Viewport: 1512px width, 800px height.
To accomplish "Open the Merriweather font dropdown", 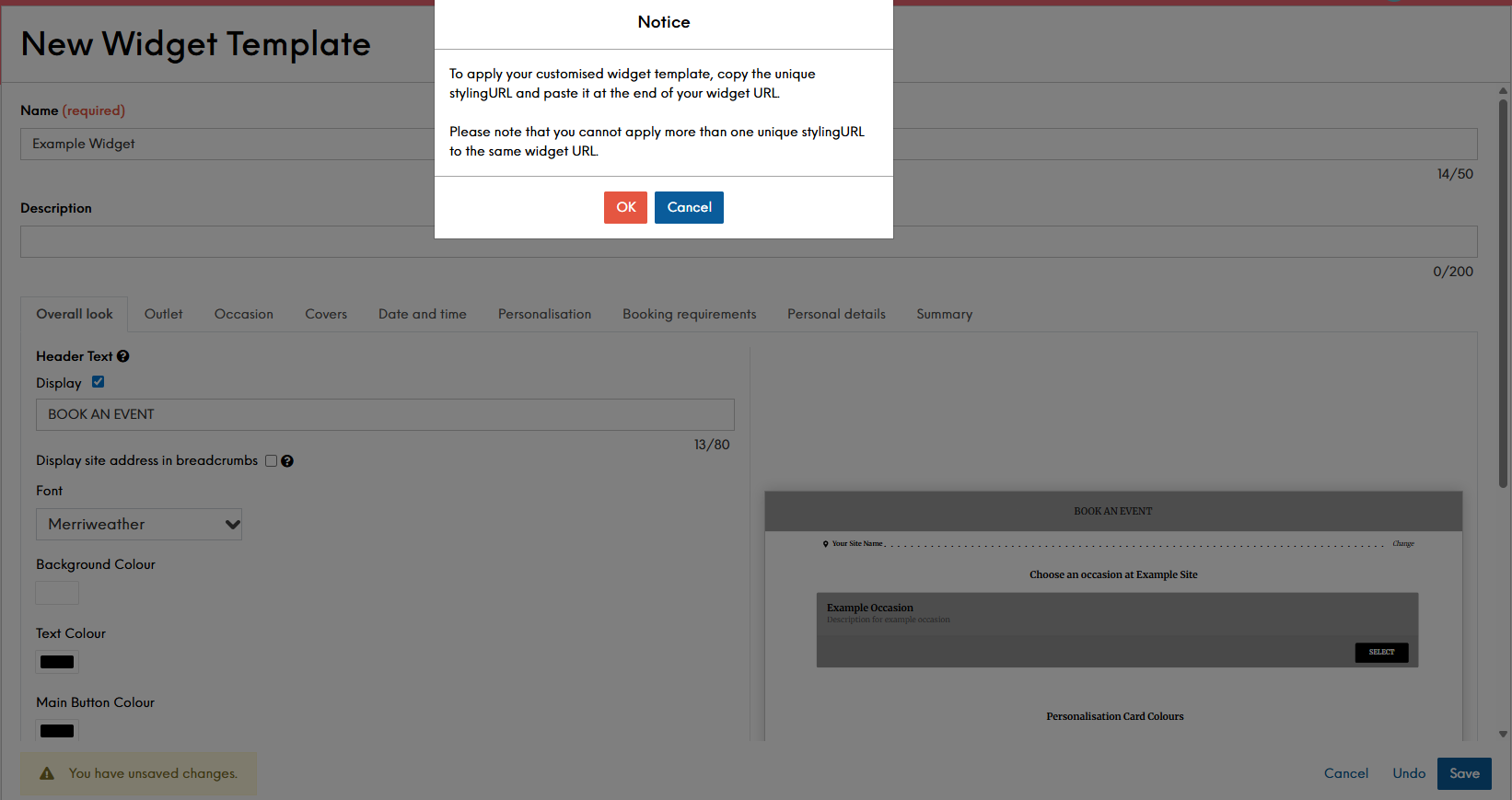I will pos(139,525).
